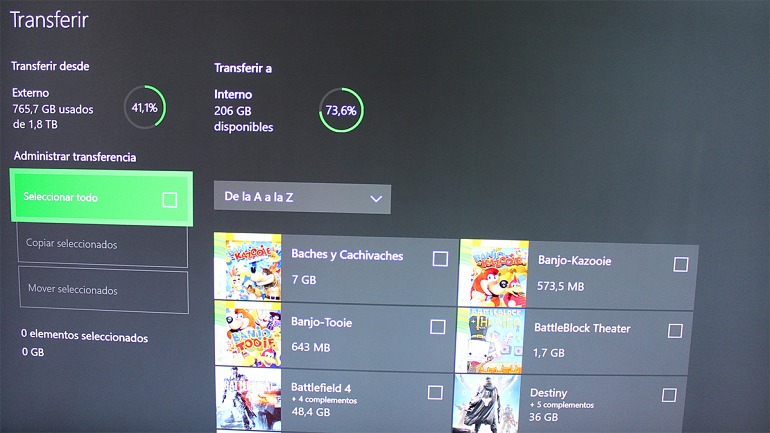Screen dimensions: 770x433
Task: Click the Baches y Cachivaches title
Action: (347, 255)
